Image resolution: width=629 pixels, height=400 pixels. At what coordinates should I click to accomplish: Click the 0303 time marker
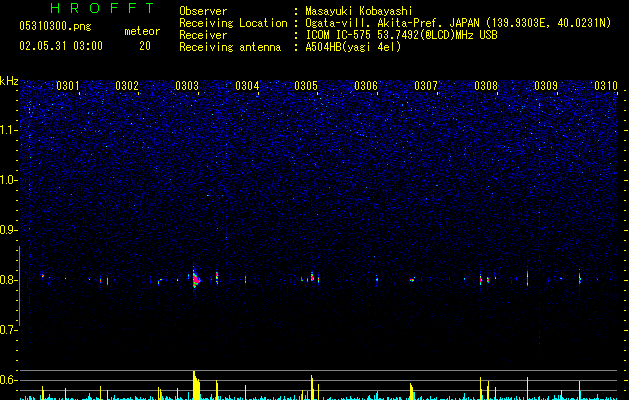[x=187, y=86]
